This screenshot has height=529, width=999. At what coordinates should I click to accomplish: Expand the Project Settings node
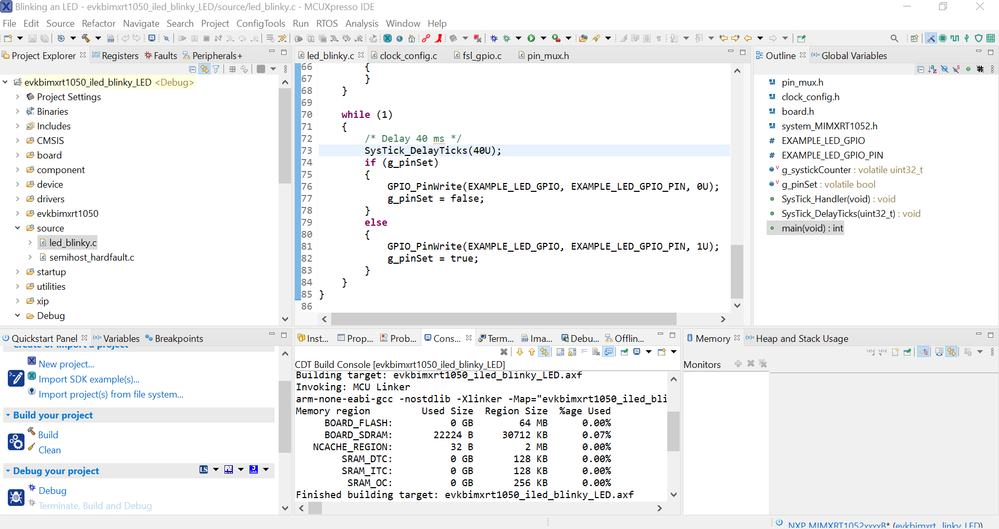[18, 97]
